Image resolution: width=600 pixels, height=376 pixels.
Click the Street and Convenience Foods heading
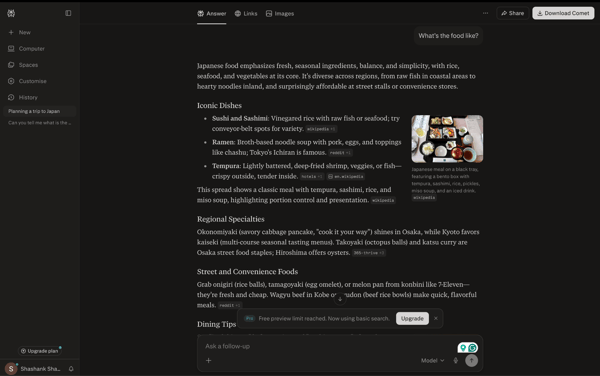click(247, 272)
